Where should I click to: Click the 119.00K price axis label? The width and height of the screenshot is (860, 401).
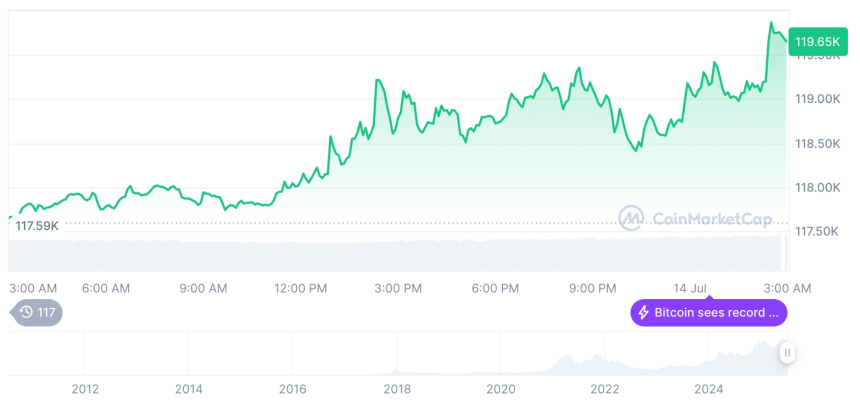(x=816, y=99)
